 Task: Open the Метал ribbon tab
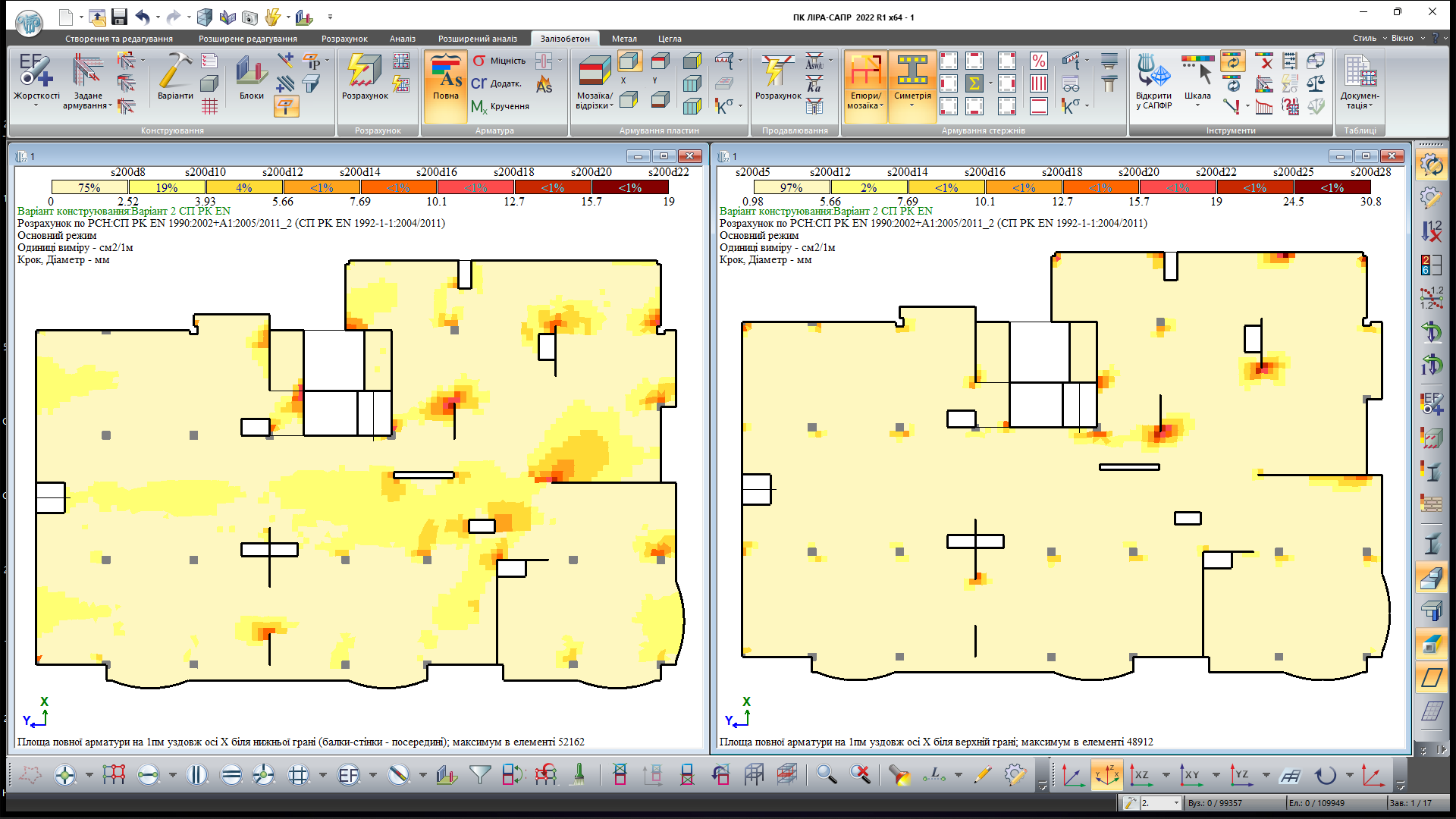click(x=624, y=39)
